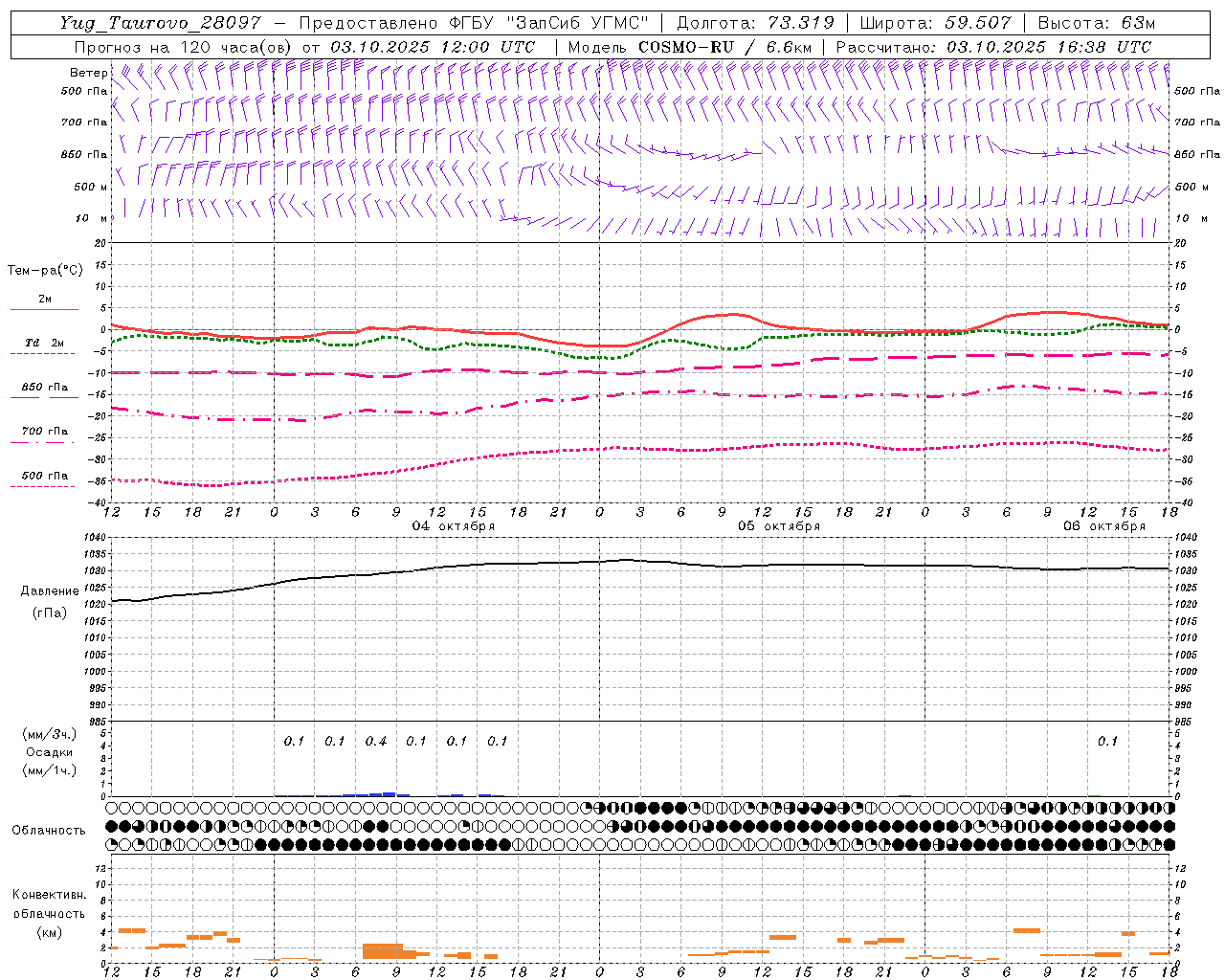Click the 0.4 precipitation amount value
The image size is (1225, 980).
coord(376,741)
